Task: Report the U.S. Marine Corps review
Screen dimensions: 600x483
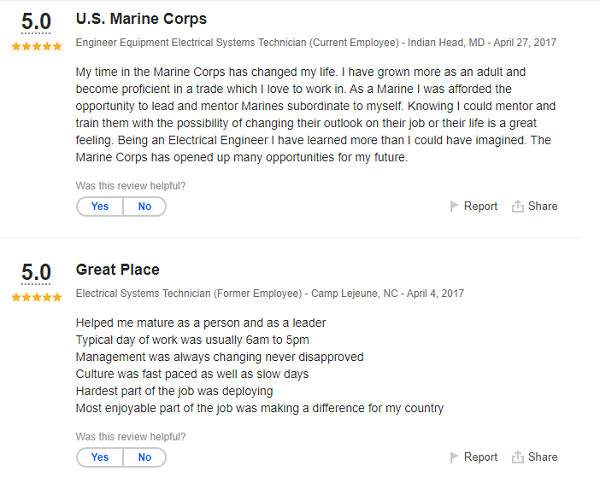Action: coord(480,207)
